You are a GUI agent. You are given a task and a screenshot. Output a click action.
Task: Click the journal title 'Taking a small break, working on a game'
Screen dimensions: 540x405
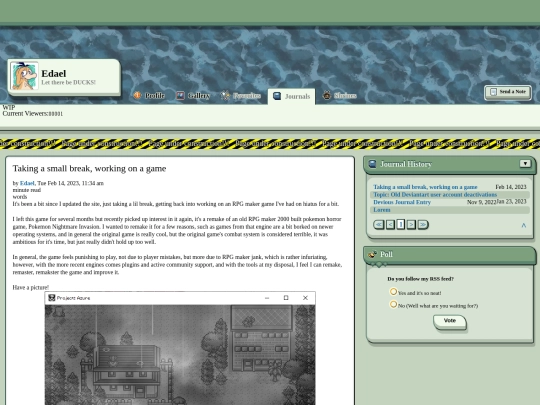tap(90, 168)
